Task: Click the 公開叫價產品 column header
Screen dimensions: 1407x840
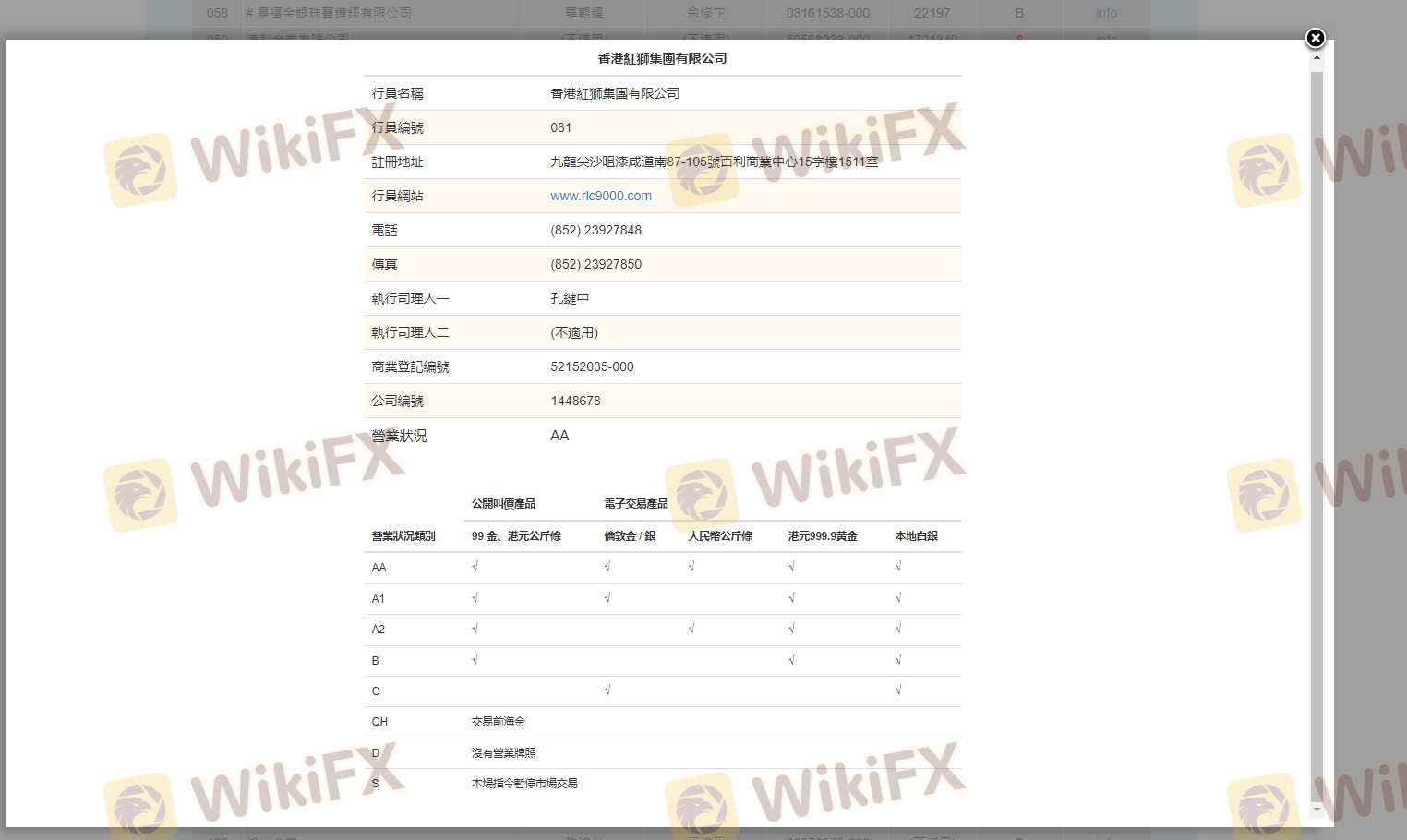Action: (x=503, y=504)
